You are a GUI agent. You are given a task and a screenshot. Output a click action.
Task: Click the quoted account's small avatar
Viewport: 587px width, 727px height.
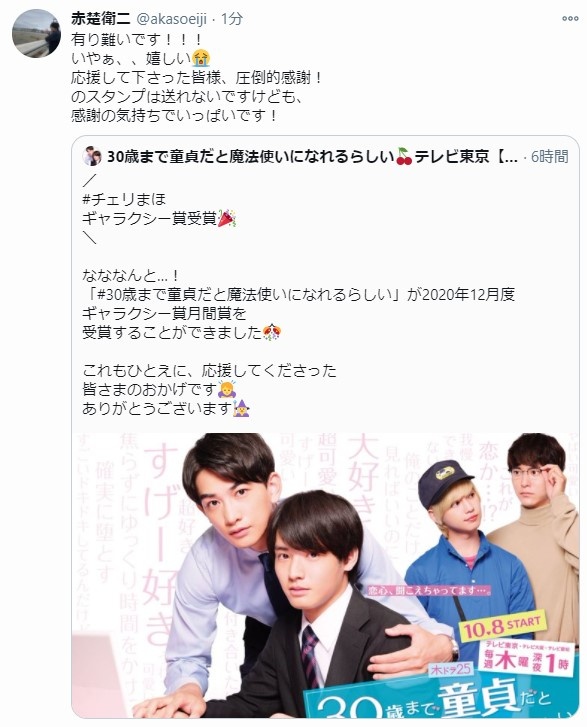pos(92,156)
